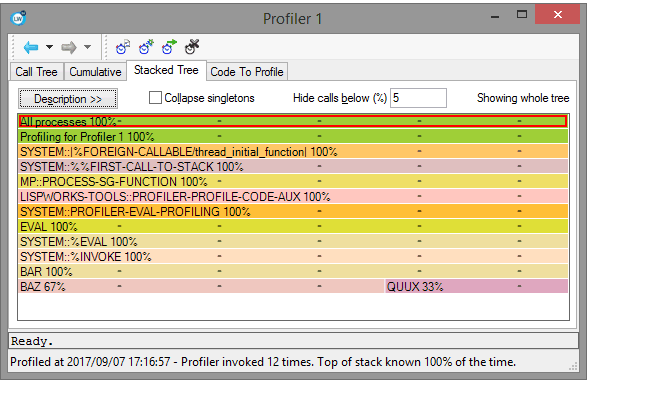Select the BAR 100% bar
This screenshot has width=649, height=397.
tap(293, 271)
